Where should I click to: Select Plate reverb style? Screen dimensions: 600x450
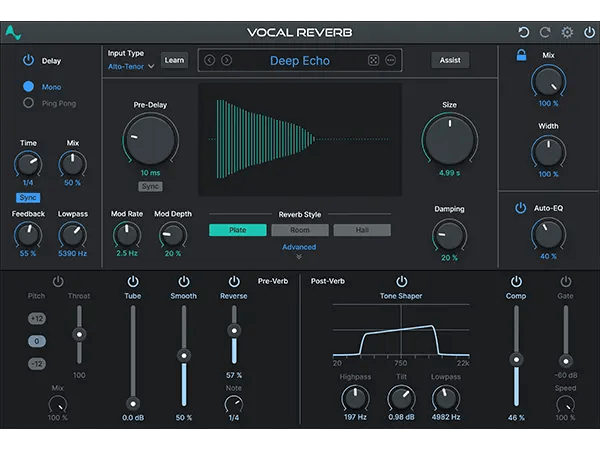point(238,230)
